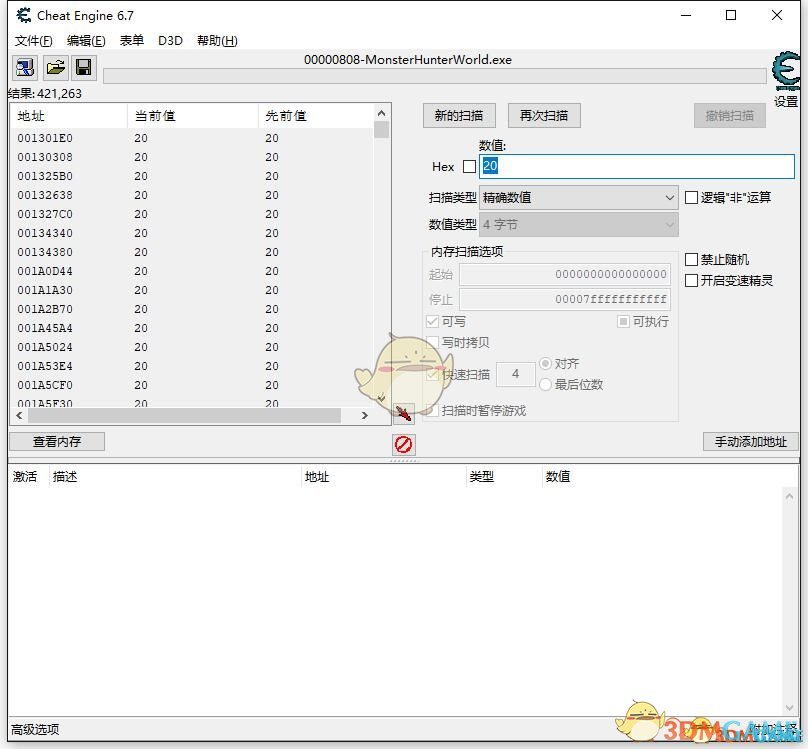
Task: Click the 再次扫描 button
Action: 544,115
